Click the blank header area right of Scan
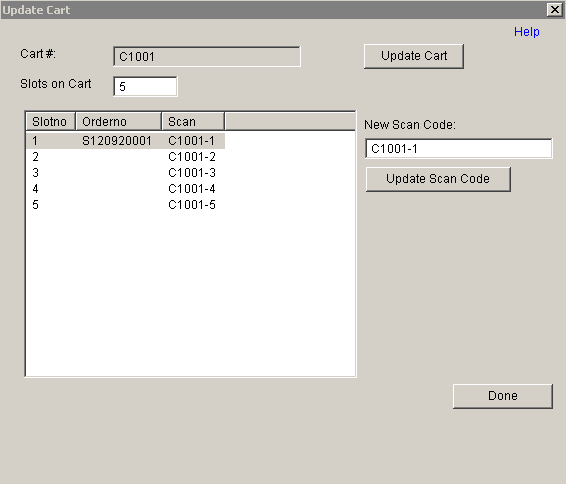Image resolution: width=566 pixels, height=484 pixels. 290,121
